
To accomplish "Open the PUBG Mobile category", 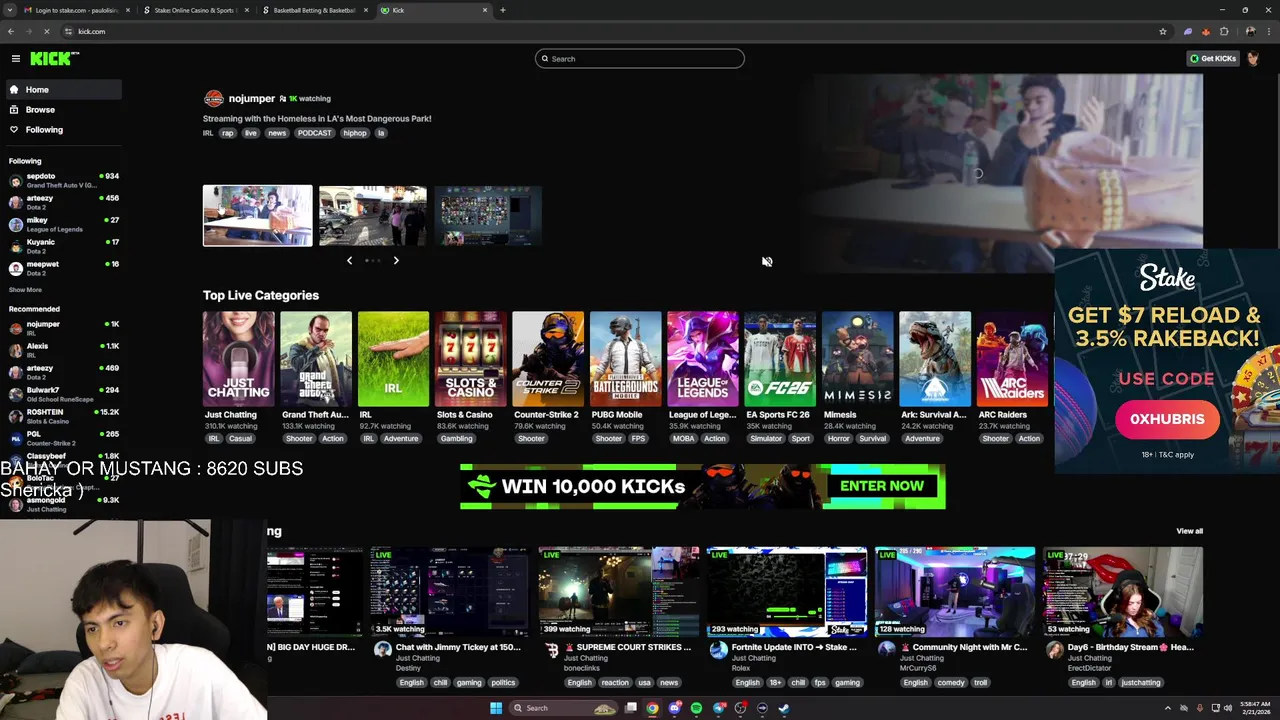I will 625,360.
